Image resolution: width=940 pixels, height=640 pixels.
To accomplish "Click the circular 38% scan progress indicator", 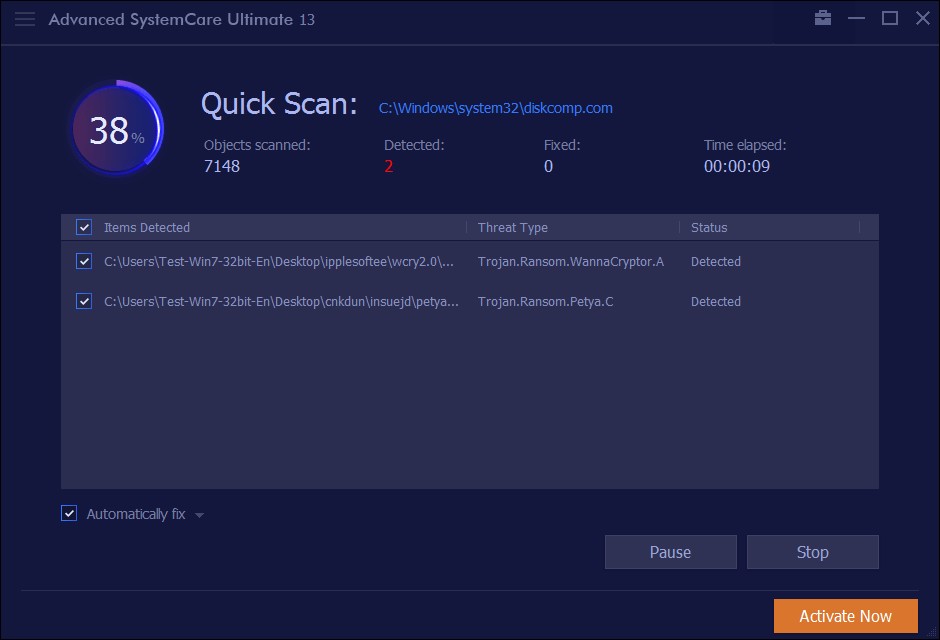I will point(117,128).
